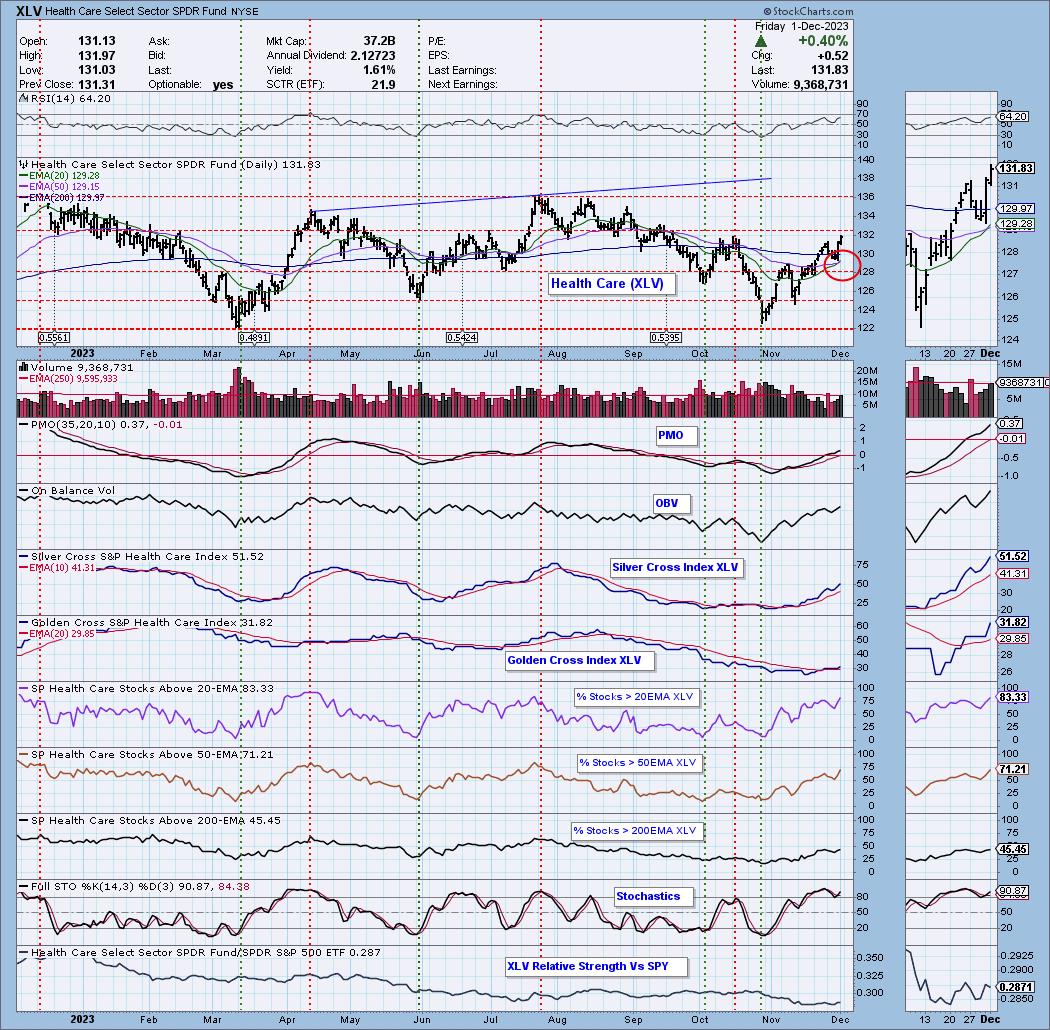This screenshot has height=1030, width=1050.
Task: Click the 83.33 value tag in the zoom panel
Action: [x=1012, y=697]
